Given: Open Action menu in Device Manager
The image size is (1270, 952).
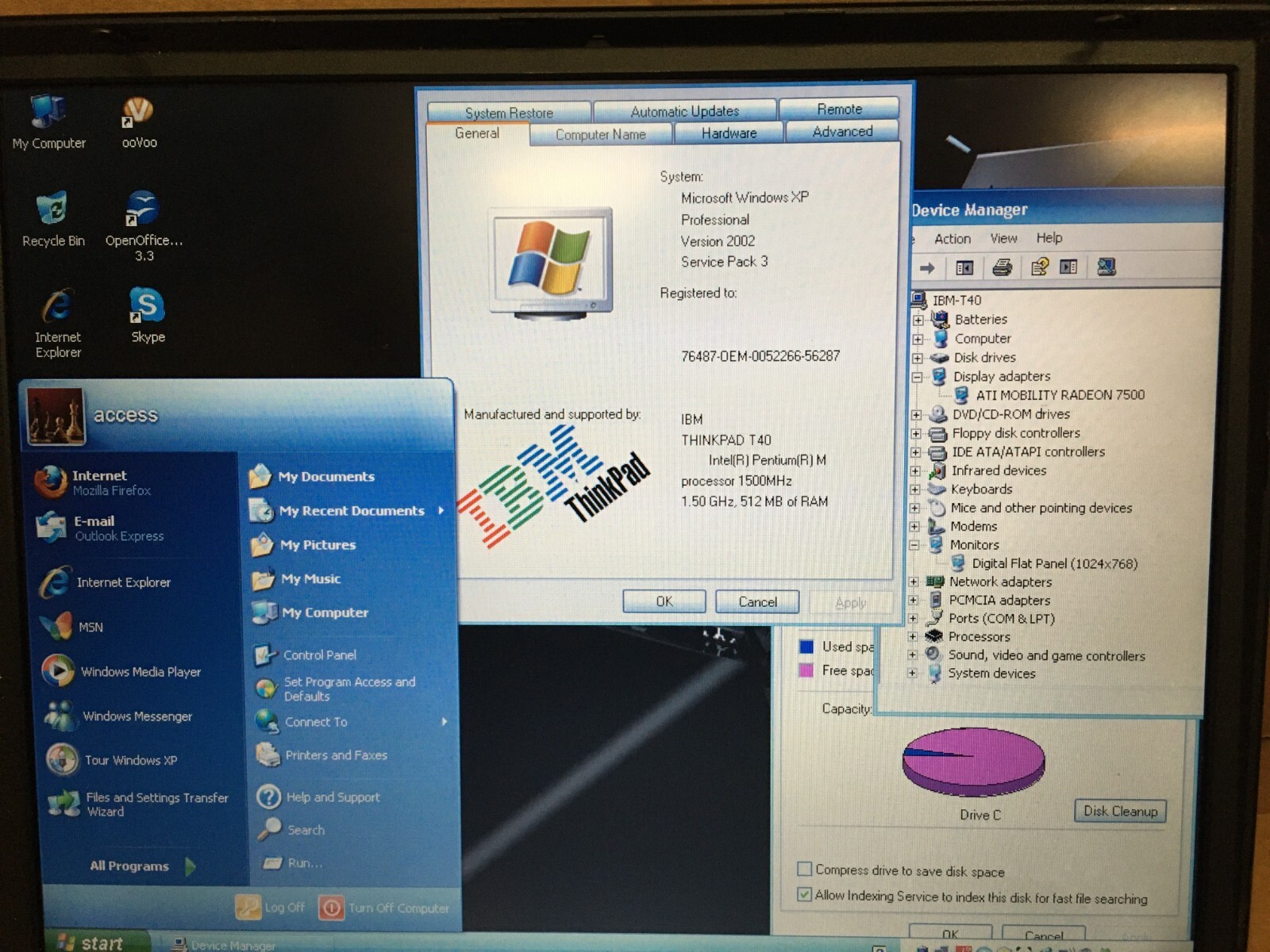Looking at the screenshot, I should click(x=952, y=238).
